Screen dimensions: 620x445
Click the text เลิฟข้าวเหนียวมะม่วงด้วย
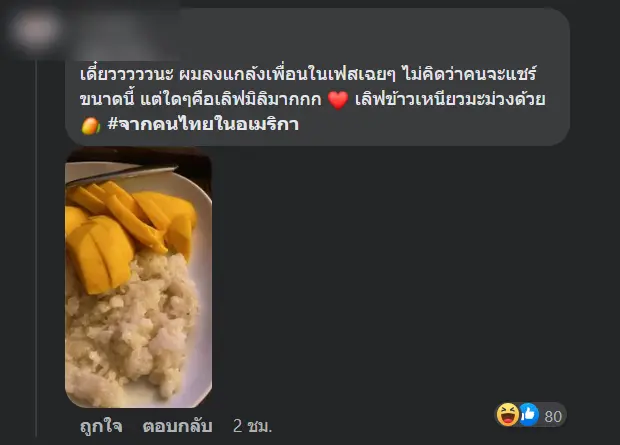click(x=450, y=99)
